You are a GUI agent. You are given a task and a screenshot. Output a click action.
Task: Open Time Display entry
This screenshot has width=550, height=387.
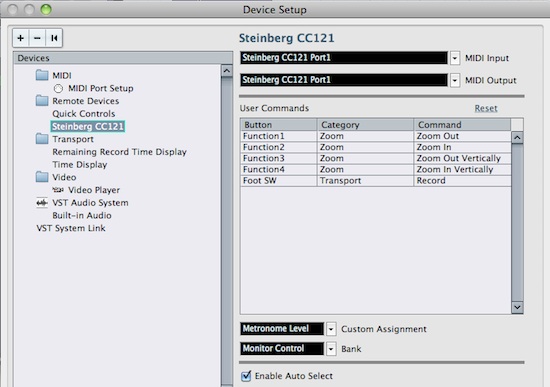(80, 165)
